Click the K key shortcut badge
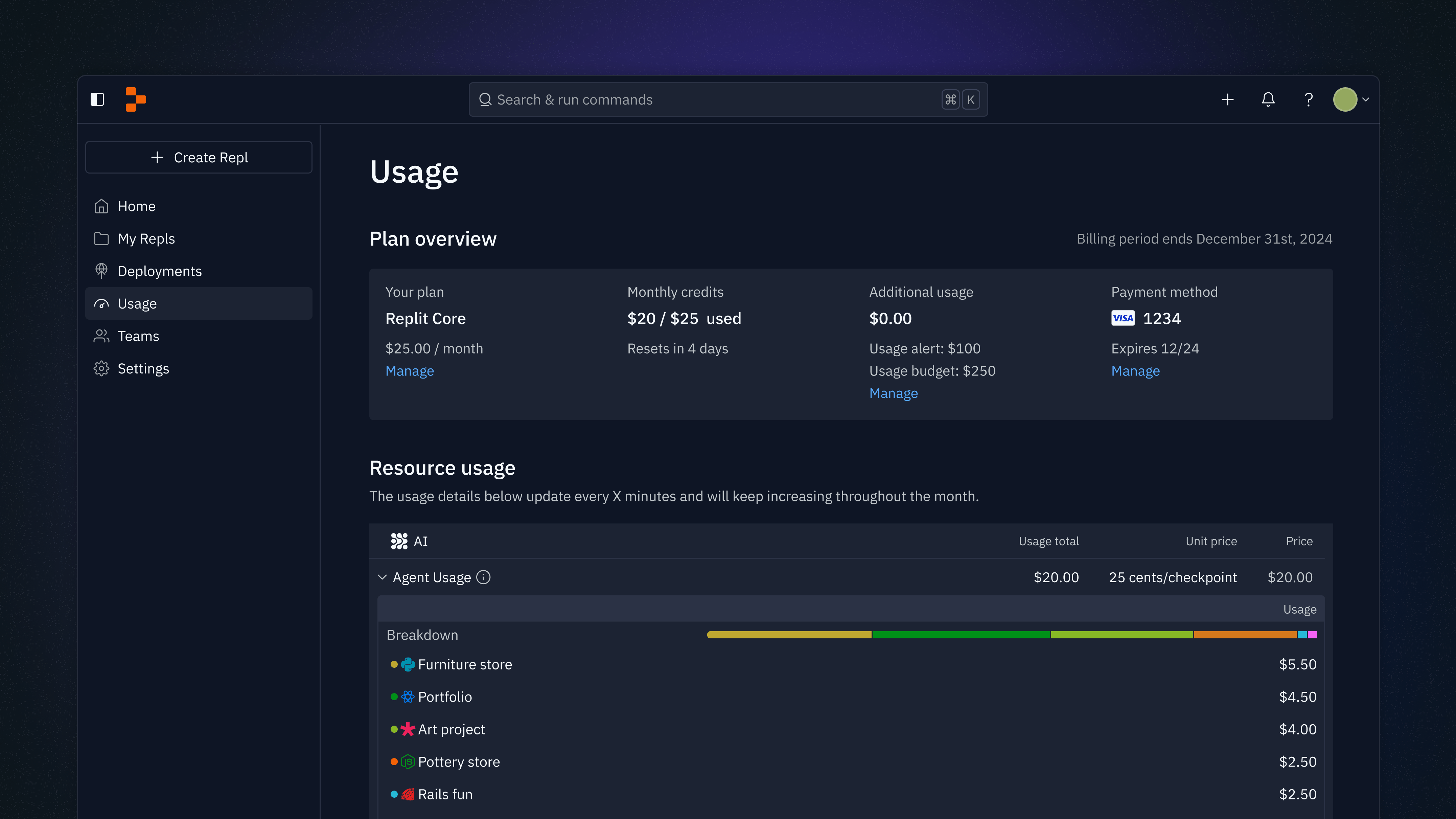The image size is (1456, 819). coord(970,99)
